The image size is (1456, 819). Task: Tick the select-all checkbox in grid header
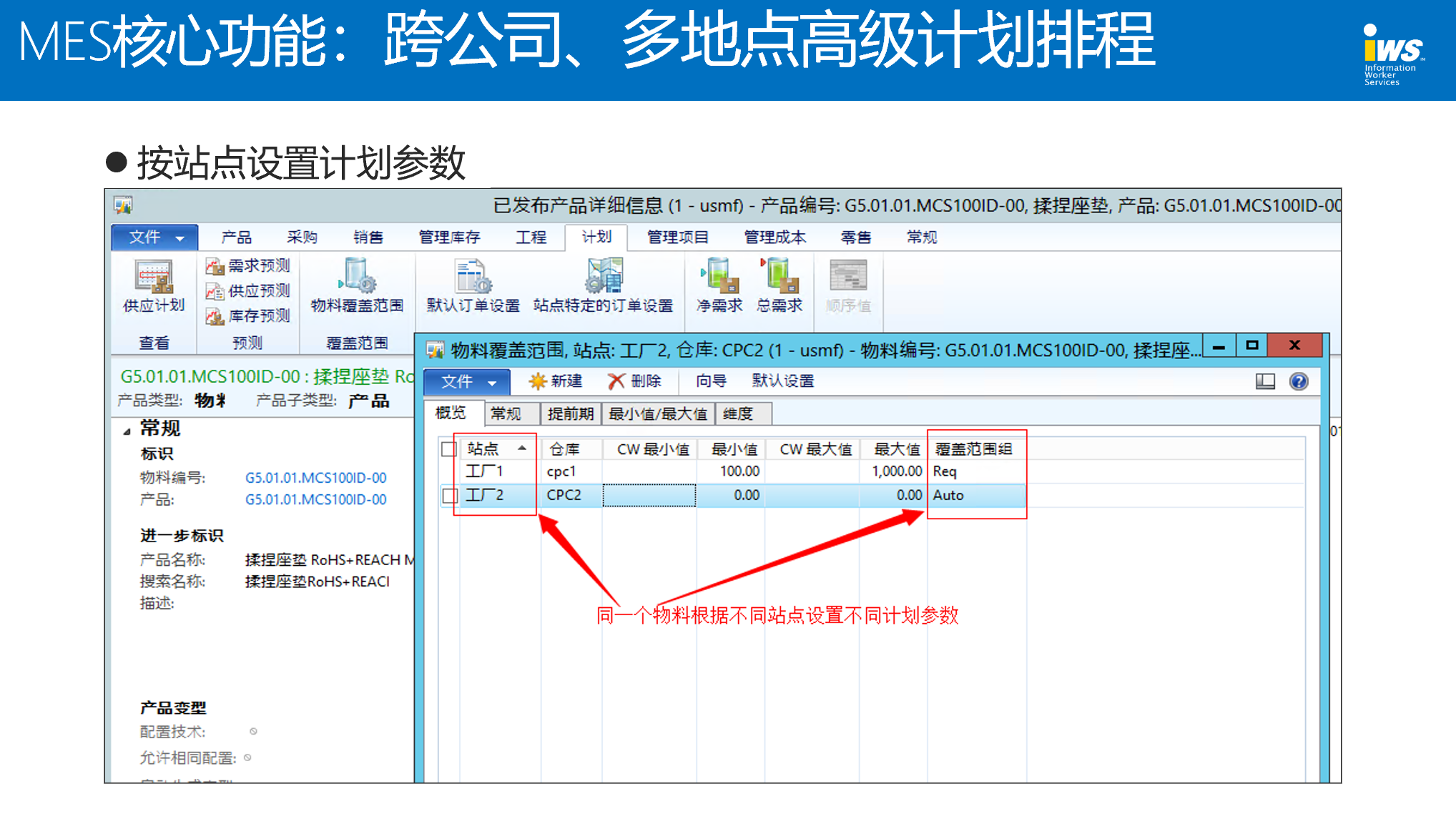click(x=448, y=449)
